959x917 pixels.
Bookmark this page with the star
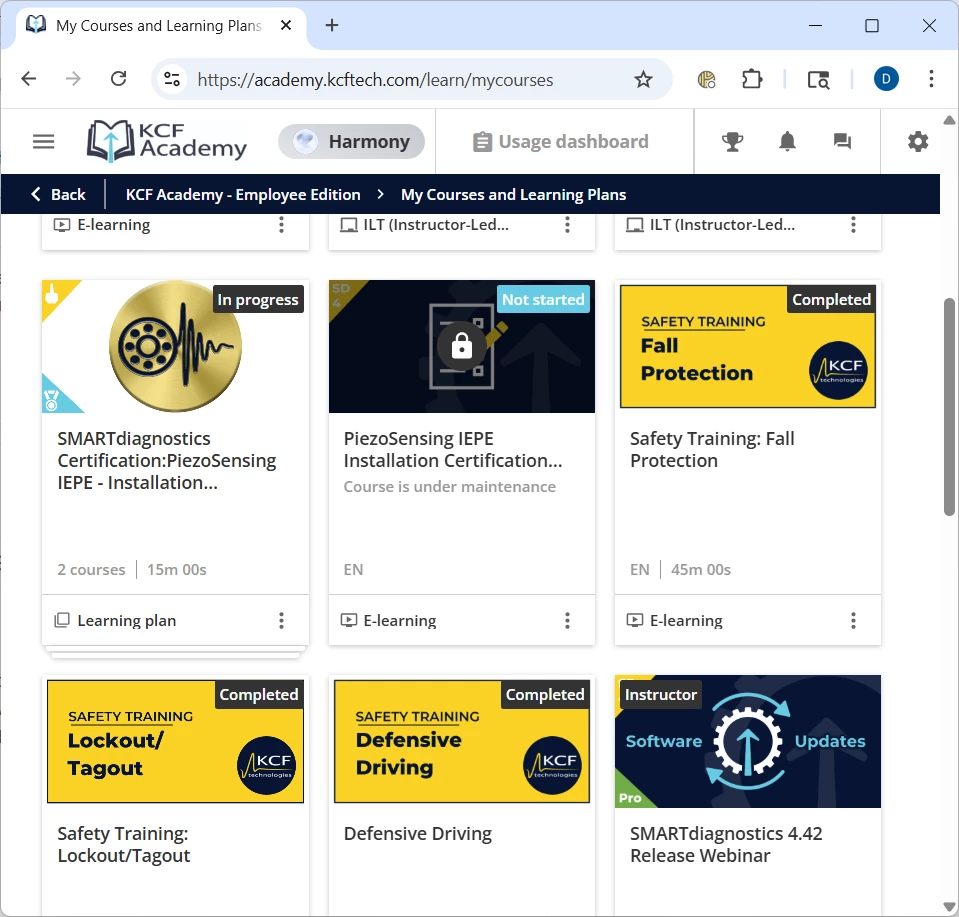643,80
